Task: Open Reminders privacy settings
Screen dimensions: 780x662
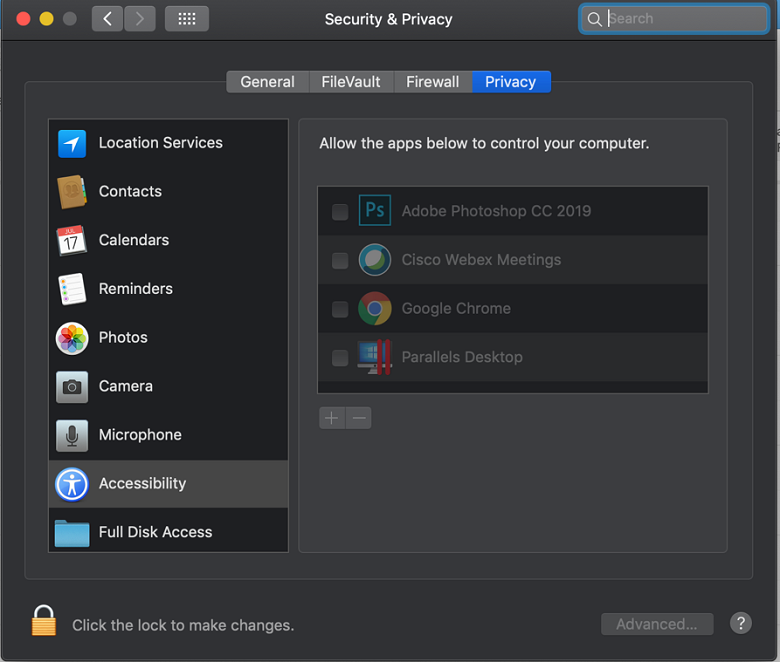Action: pos(135,289)
